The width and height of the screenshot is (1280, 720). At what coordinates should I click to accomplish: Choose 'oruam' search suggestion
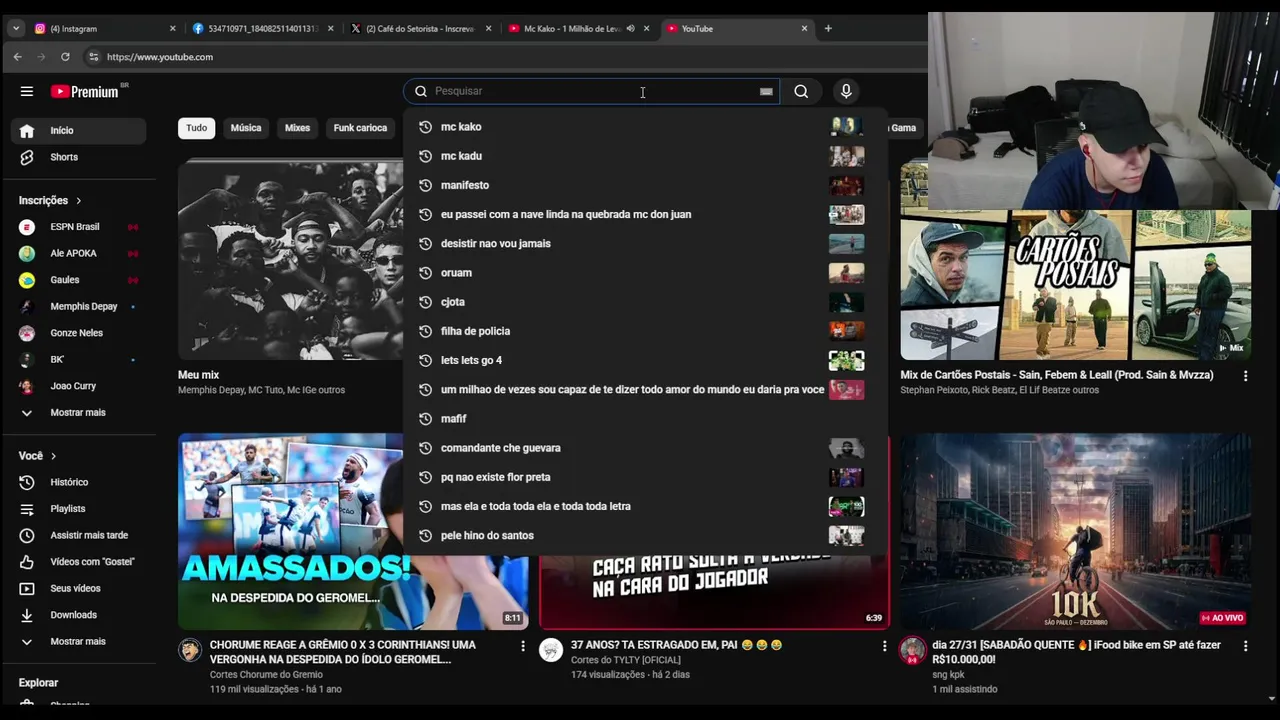pyautogui.click(x=645, y=273)
